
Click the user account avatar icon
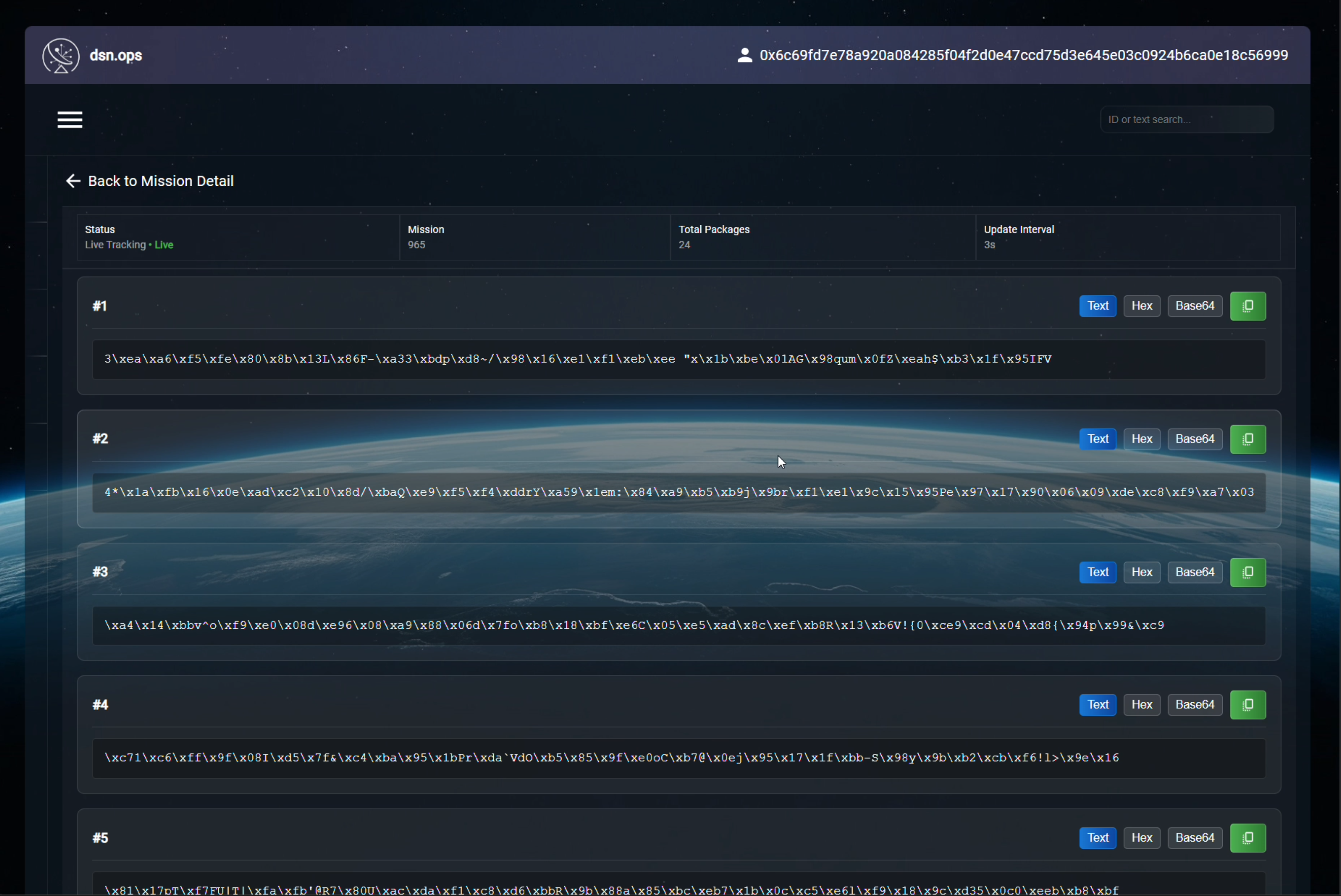[x=744, y=56]
